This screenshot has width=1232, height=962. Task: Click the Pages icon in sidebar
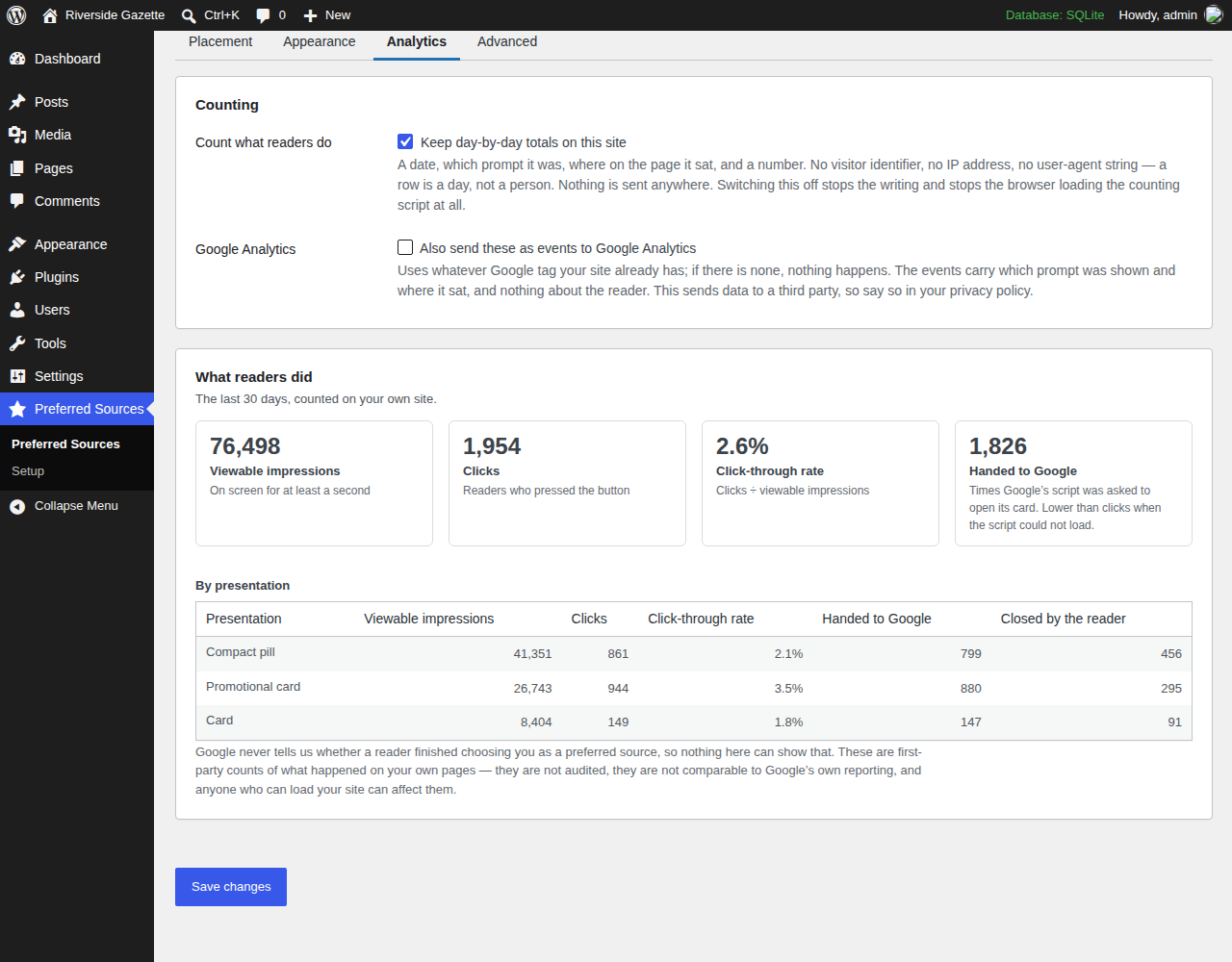tap(17, 168)
